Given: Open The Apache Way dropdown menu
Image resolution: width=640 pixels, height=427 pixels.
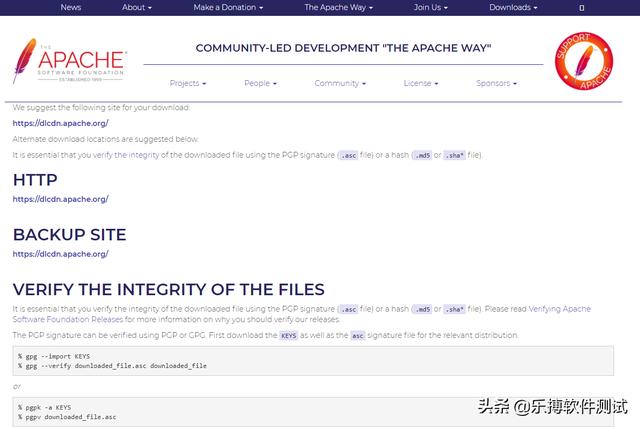Looking at the screenshot, I should coord(338,7).
